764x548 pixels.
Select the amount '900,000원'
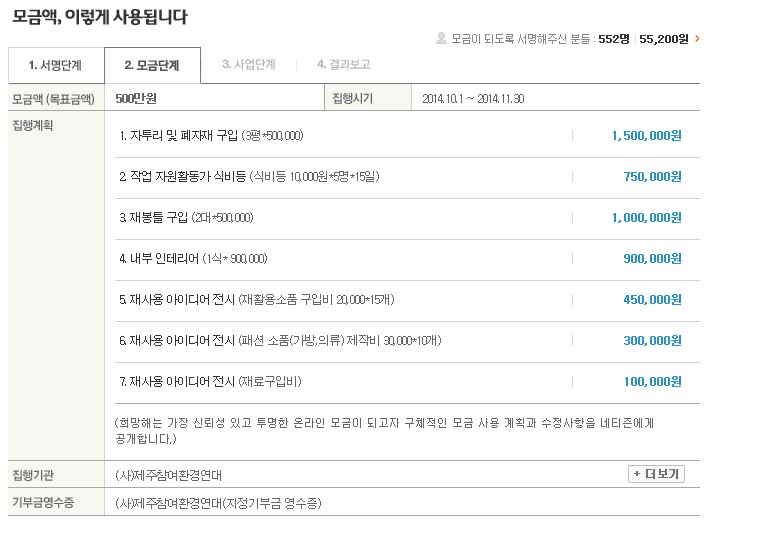pyautogui.click(x=652, y=258)
